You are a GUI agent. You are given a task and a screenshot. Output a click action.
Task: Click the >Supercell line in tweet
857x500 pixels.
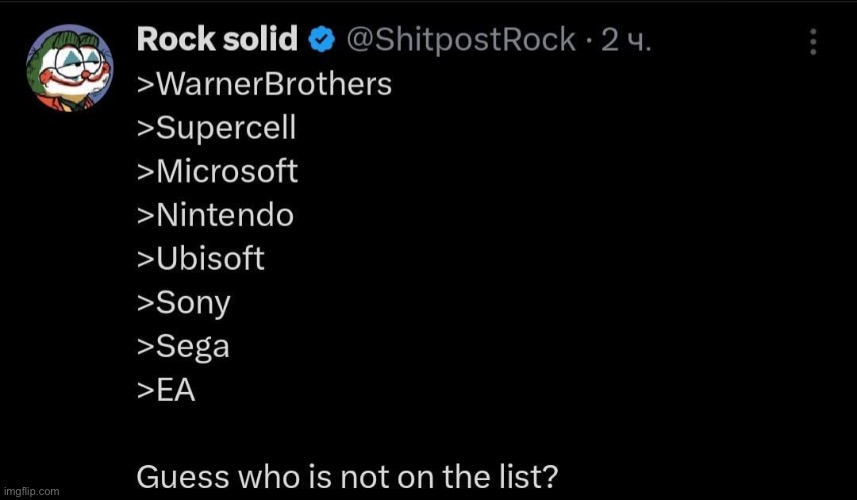[216, 128]
